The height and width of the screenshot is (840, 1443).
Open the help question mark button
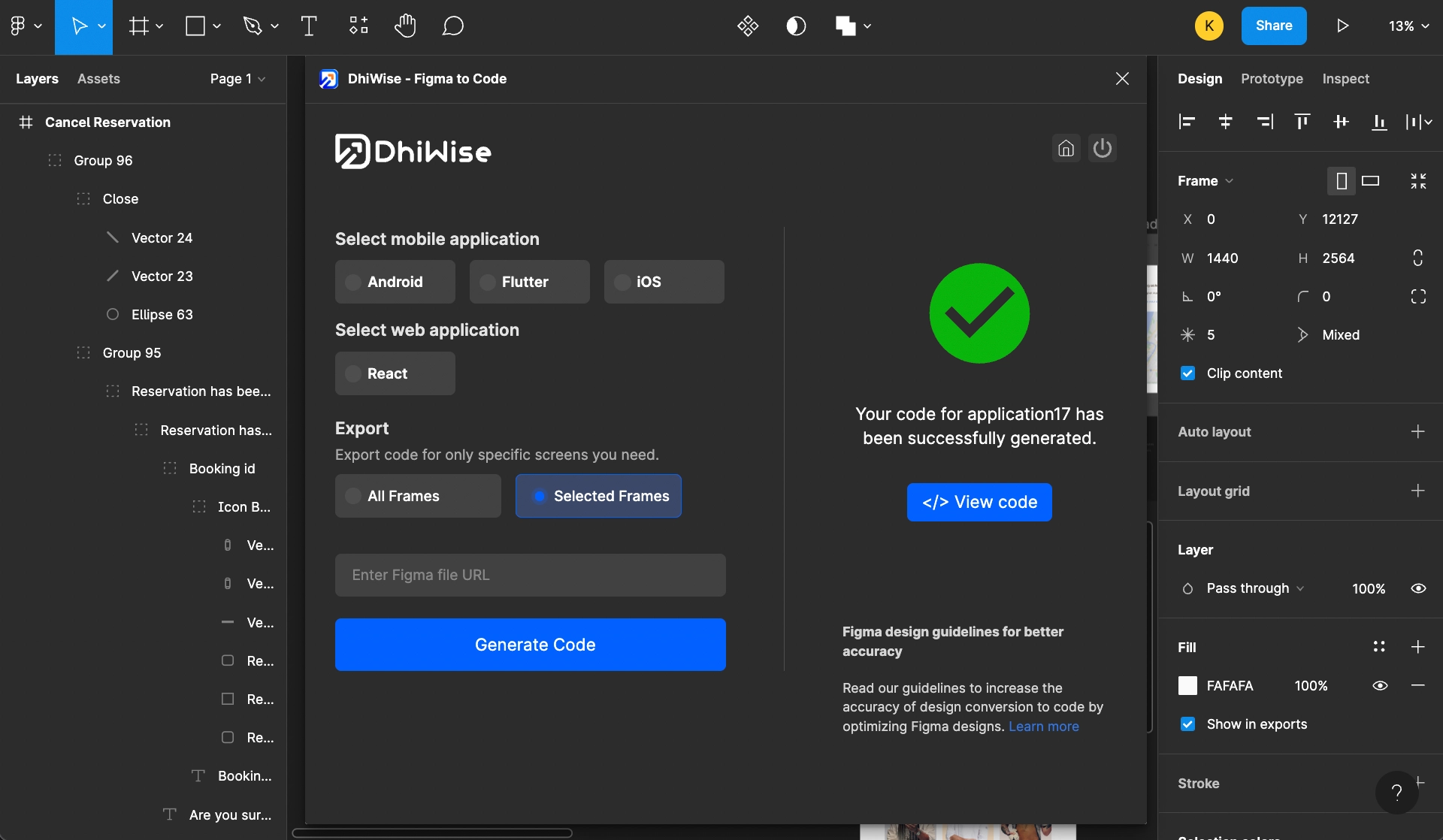click(x=1396, y=792)
